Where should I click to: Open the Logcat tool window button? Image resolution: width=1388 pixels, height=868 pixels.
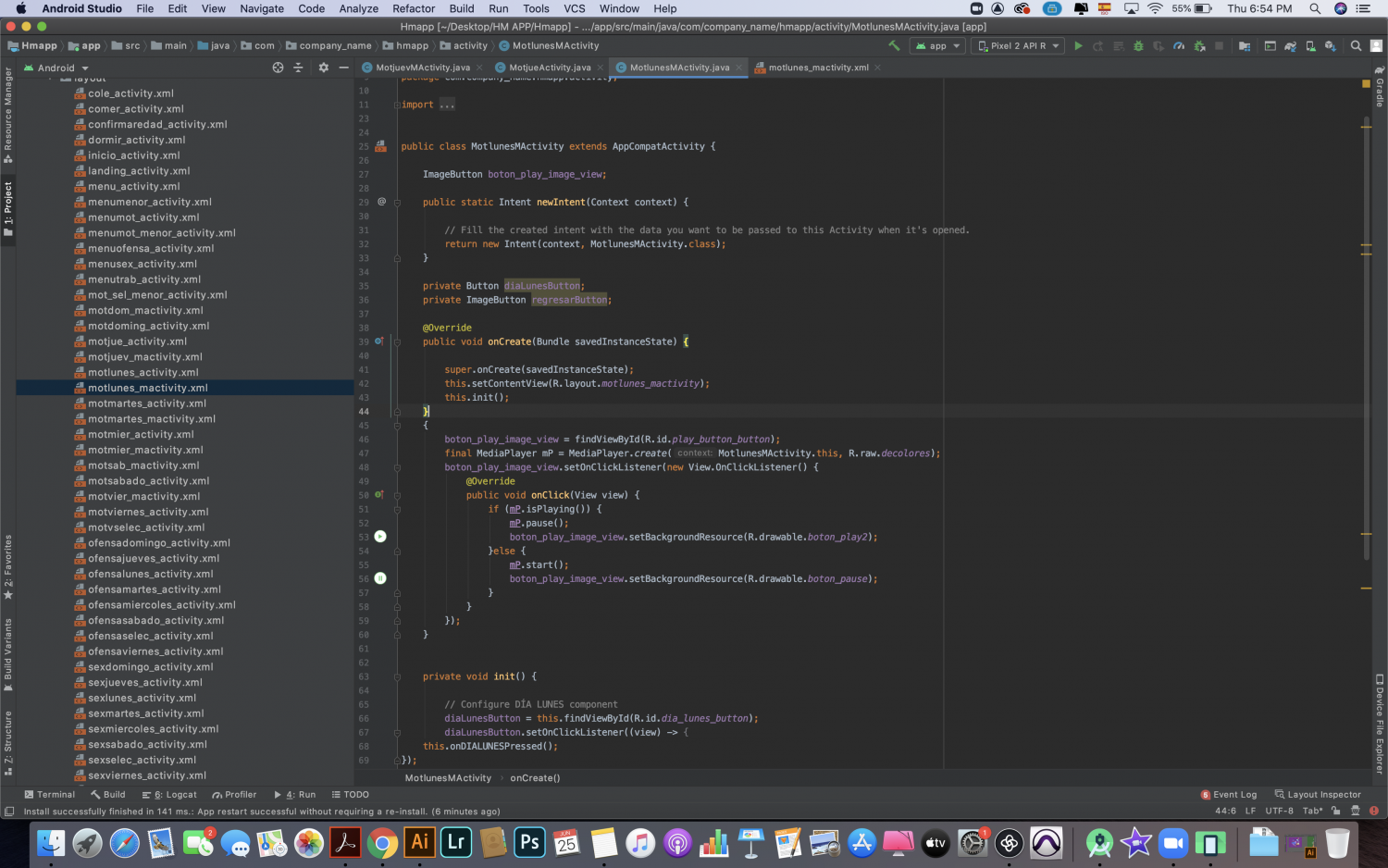169,794
